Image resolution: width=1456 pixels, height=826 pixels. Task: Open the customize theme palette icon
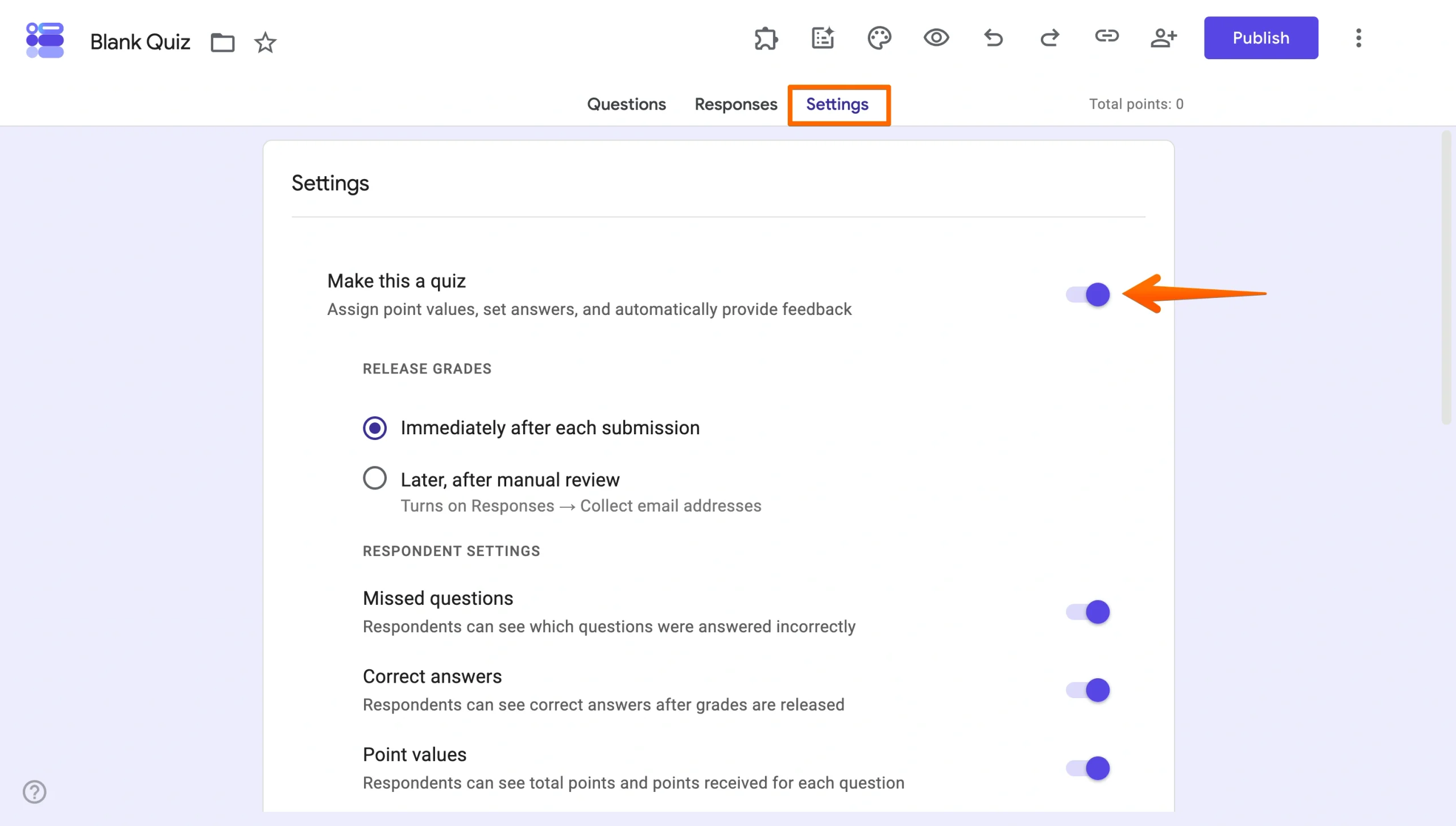coord(879,38)
